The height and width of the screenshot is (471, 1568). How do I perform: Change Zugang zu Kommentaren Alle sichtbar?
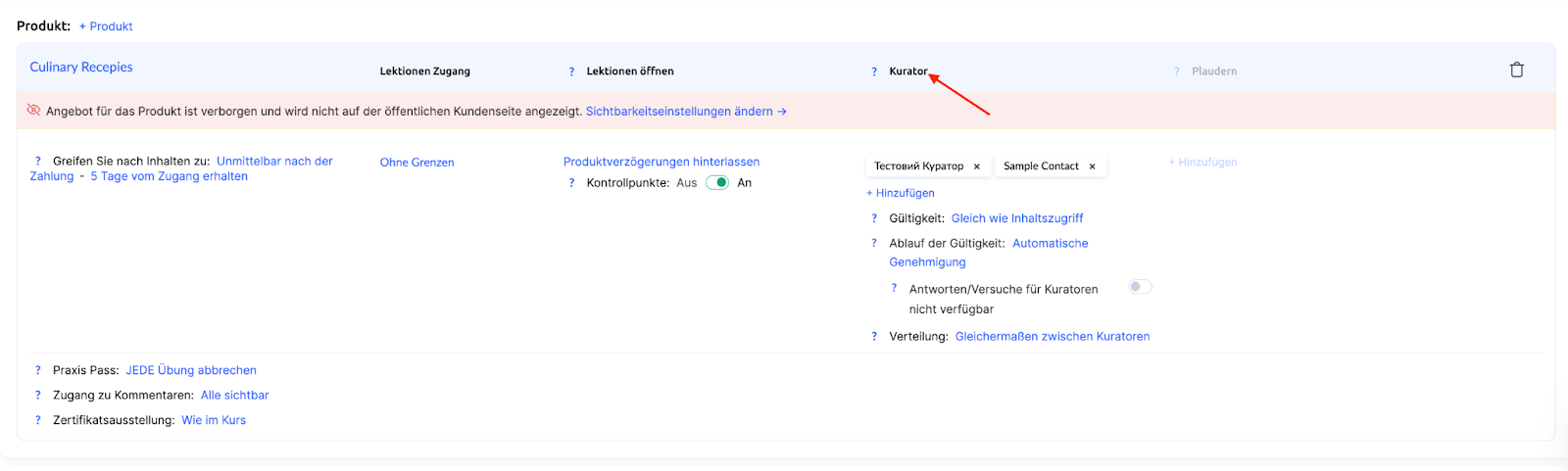[234, 395]
